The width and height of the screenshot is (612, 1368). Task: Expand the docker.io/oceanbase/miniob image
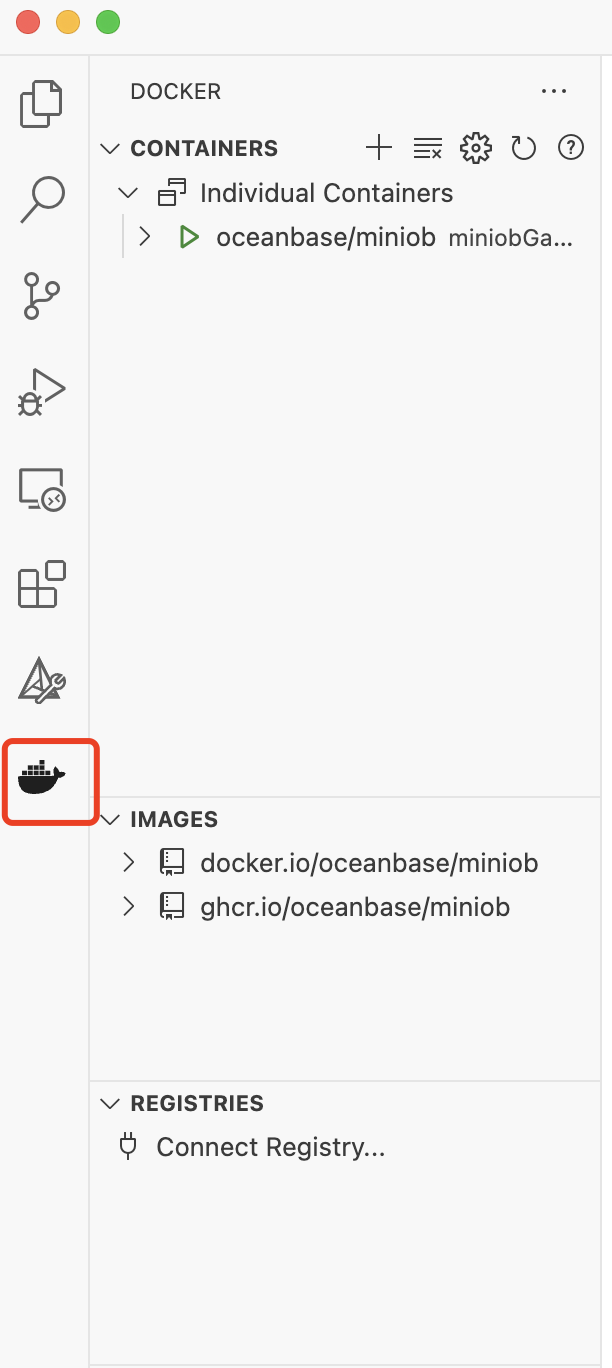tap(129, 862)
